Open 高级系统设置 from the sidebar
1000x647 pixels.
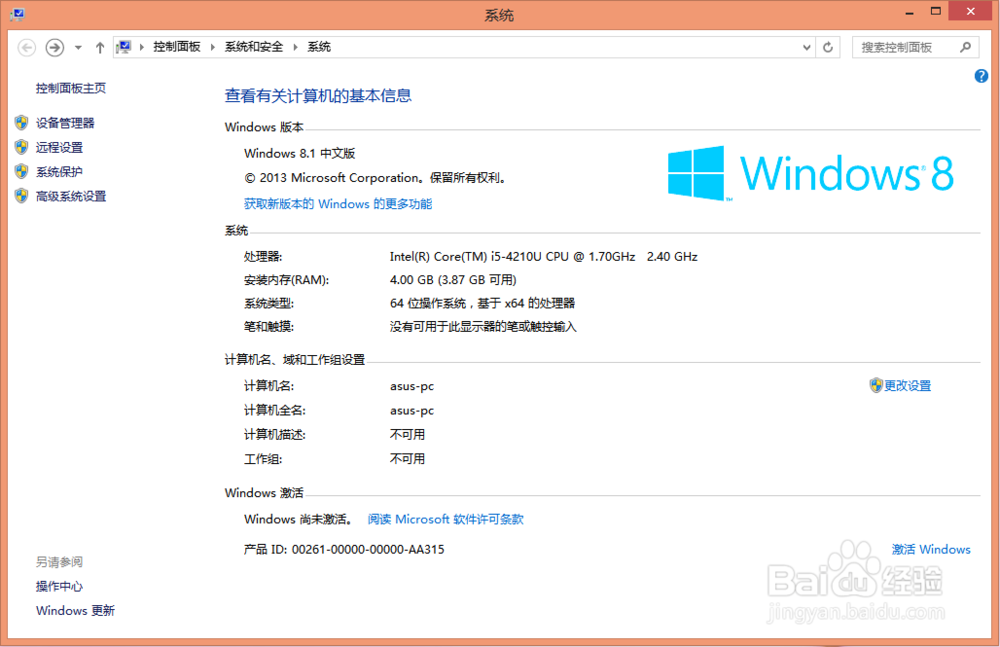point(71,196)
